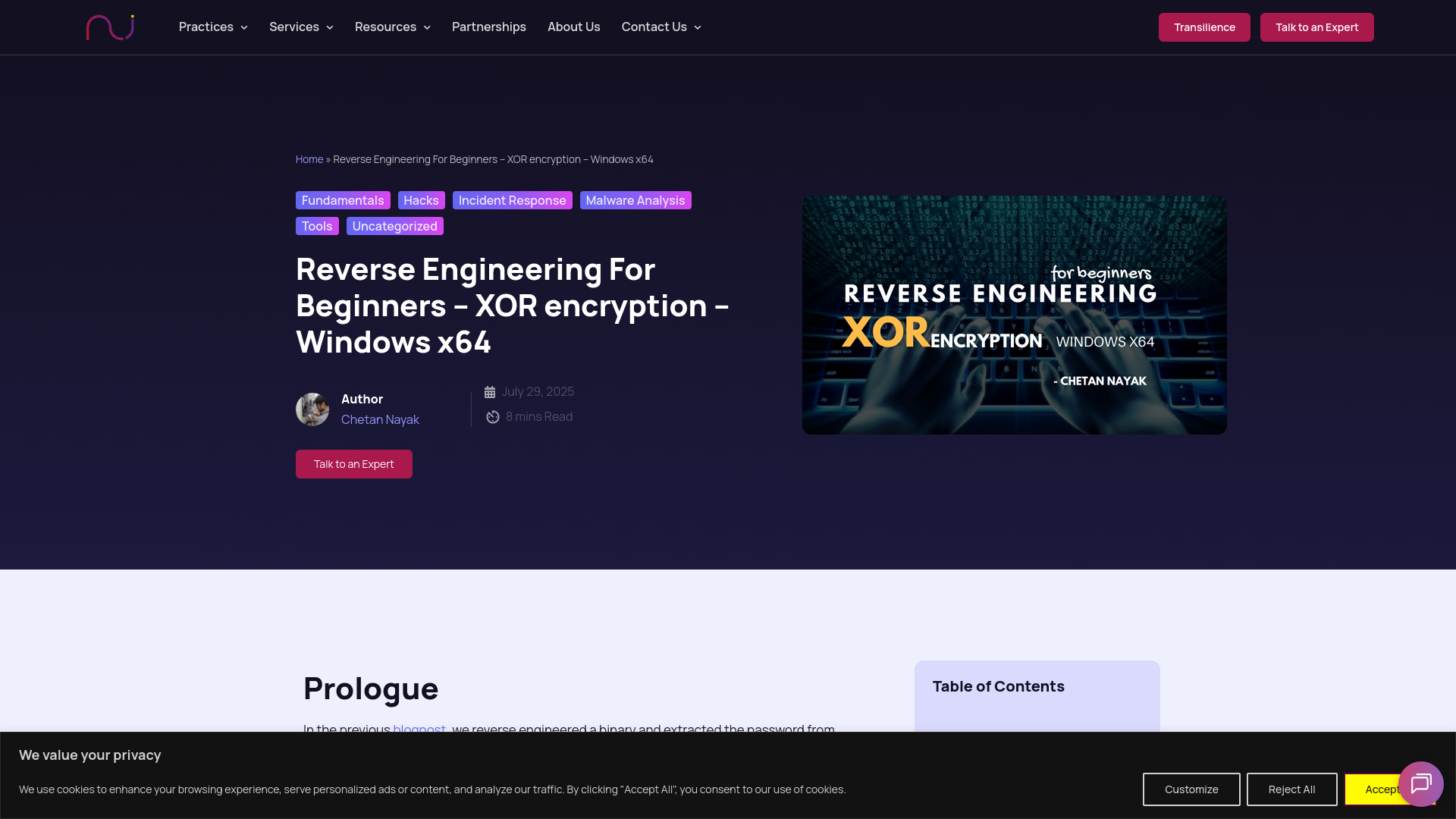
Task: Open the Partnerships menu item
Action: point(488,27)
